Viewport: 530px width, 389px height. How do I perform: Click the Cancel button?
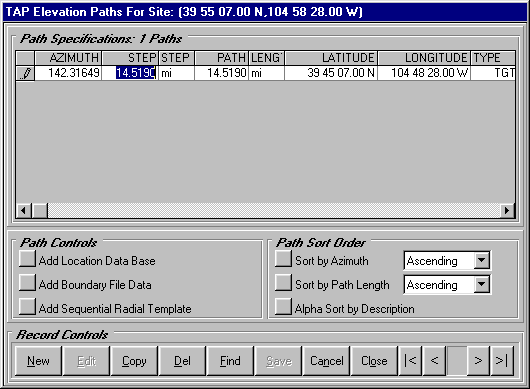327,361
